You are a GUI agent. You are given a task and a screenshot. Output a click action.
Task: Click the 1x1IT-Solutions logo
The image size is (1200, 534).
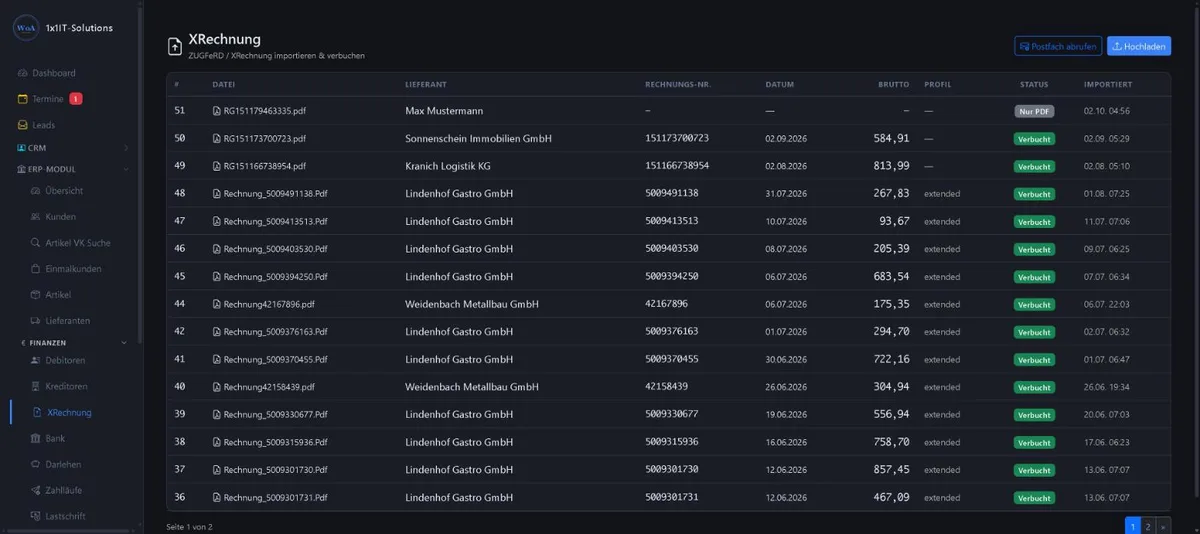[25, 28]
